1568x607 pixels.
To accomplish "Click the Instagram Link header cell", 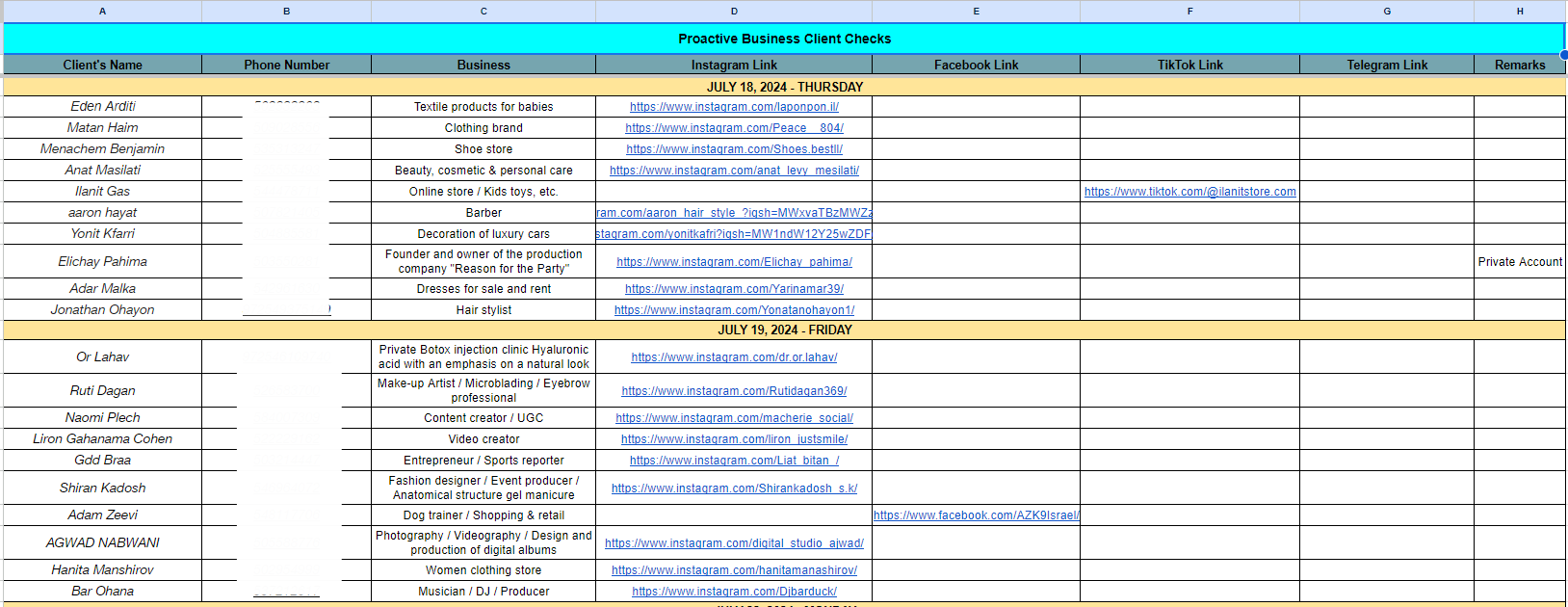I will [x=734, y=65].
